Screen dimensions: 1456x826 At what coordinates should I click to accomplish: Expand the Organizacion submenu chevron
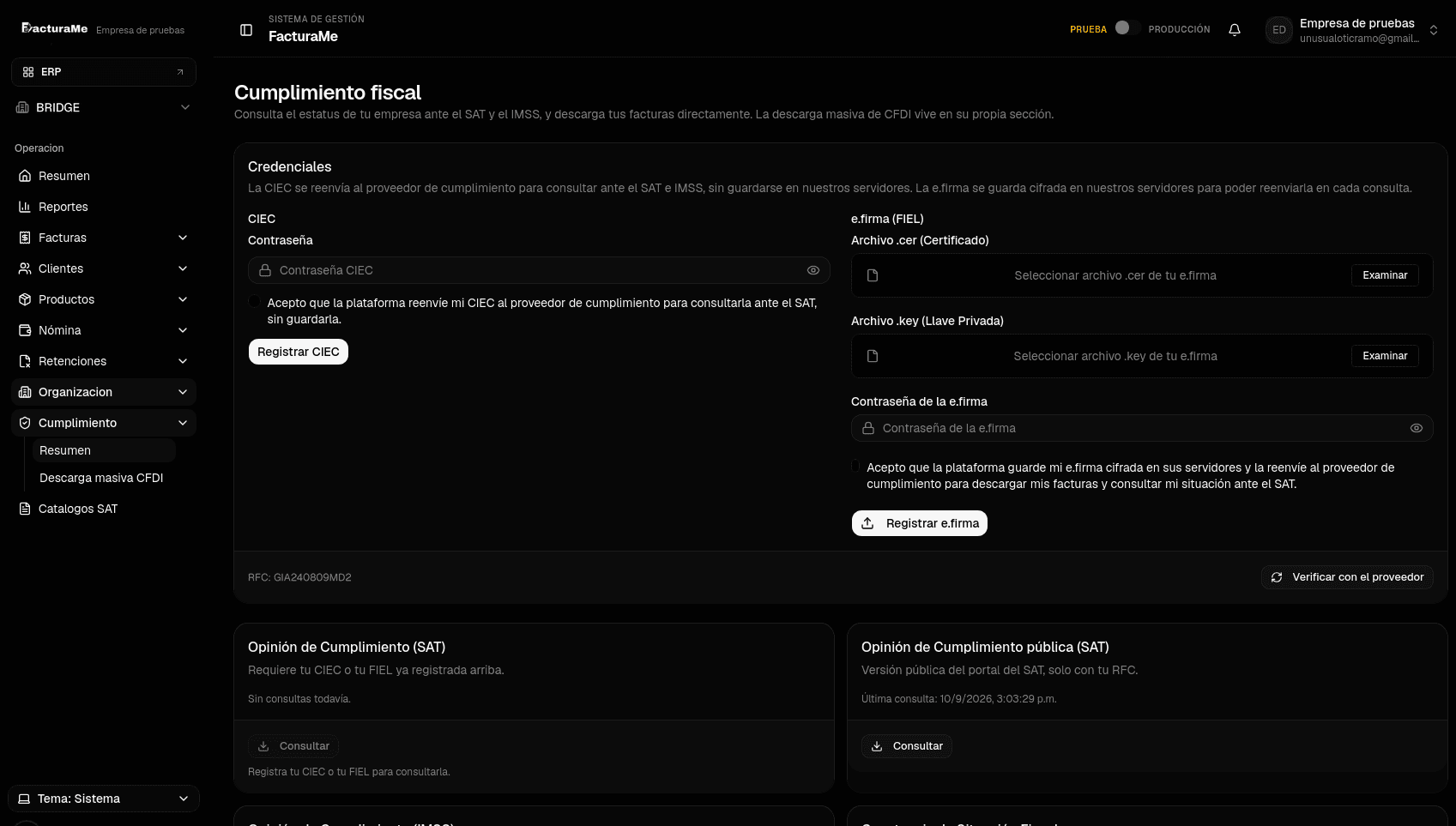[x=183, y=392]
